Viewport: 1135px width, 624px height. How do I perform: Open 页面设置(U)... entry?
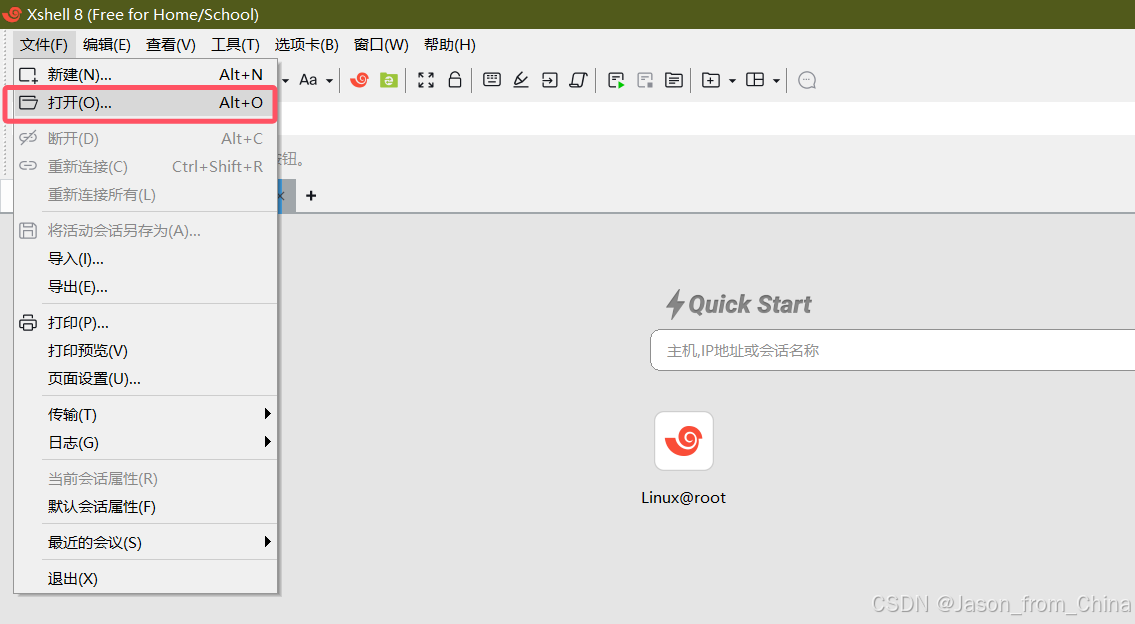click(145, 379)
